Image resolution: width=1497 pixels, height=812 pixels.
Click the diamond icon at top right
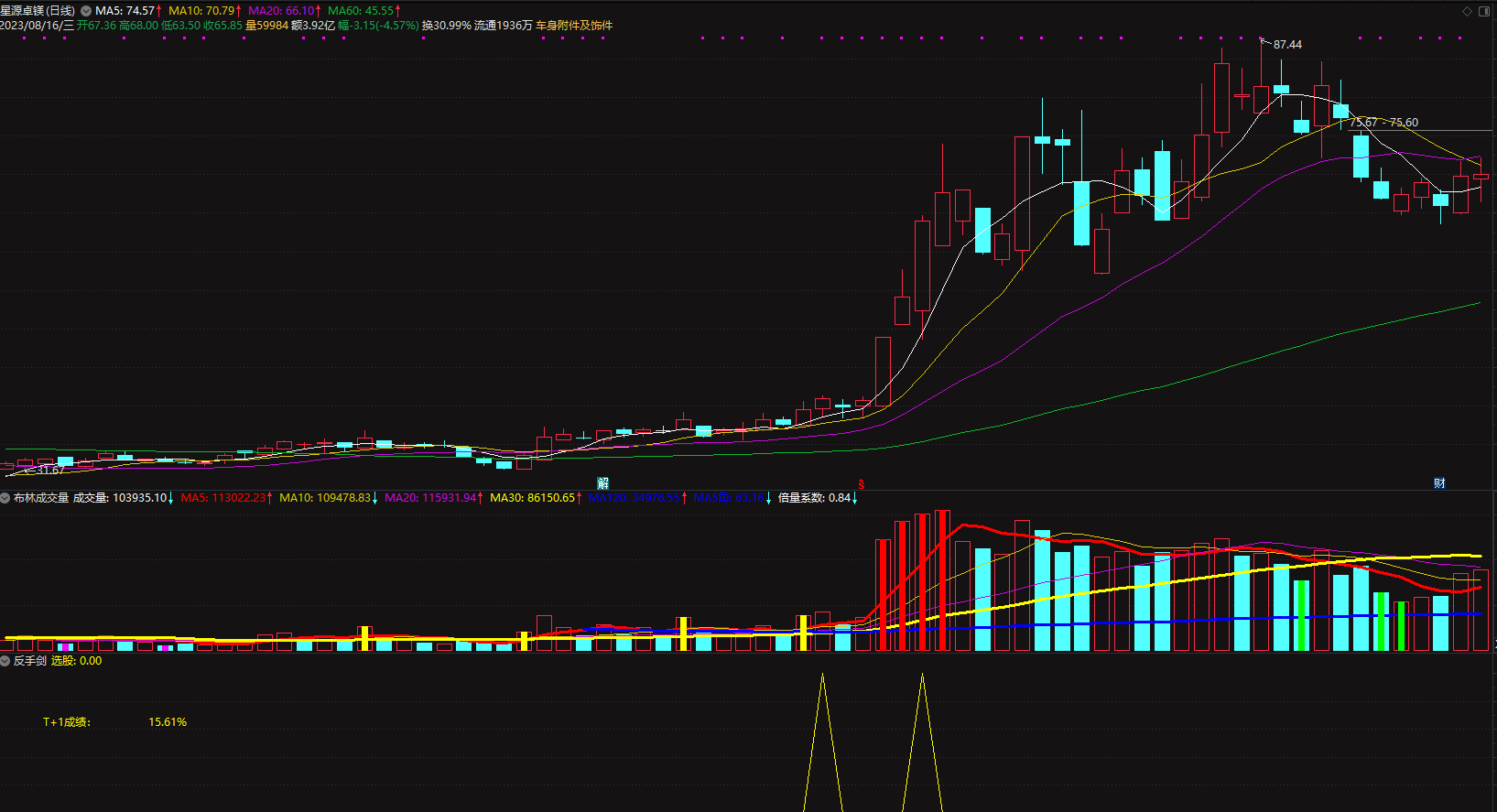pos(1467,11)
